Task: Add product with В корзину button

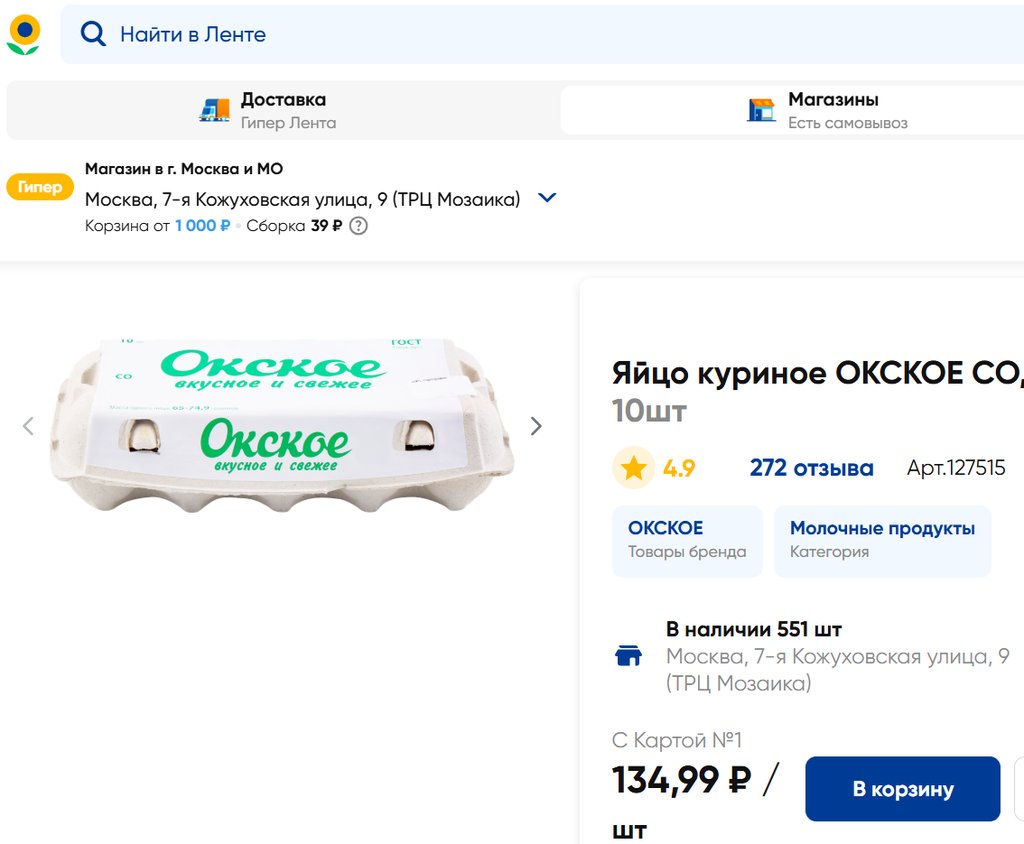Action: pyautogui.click(x=902, y=789)
